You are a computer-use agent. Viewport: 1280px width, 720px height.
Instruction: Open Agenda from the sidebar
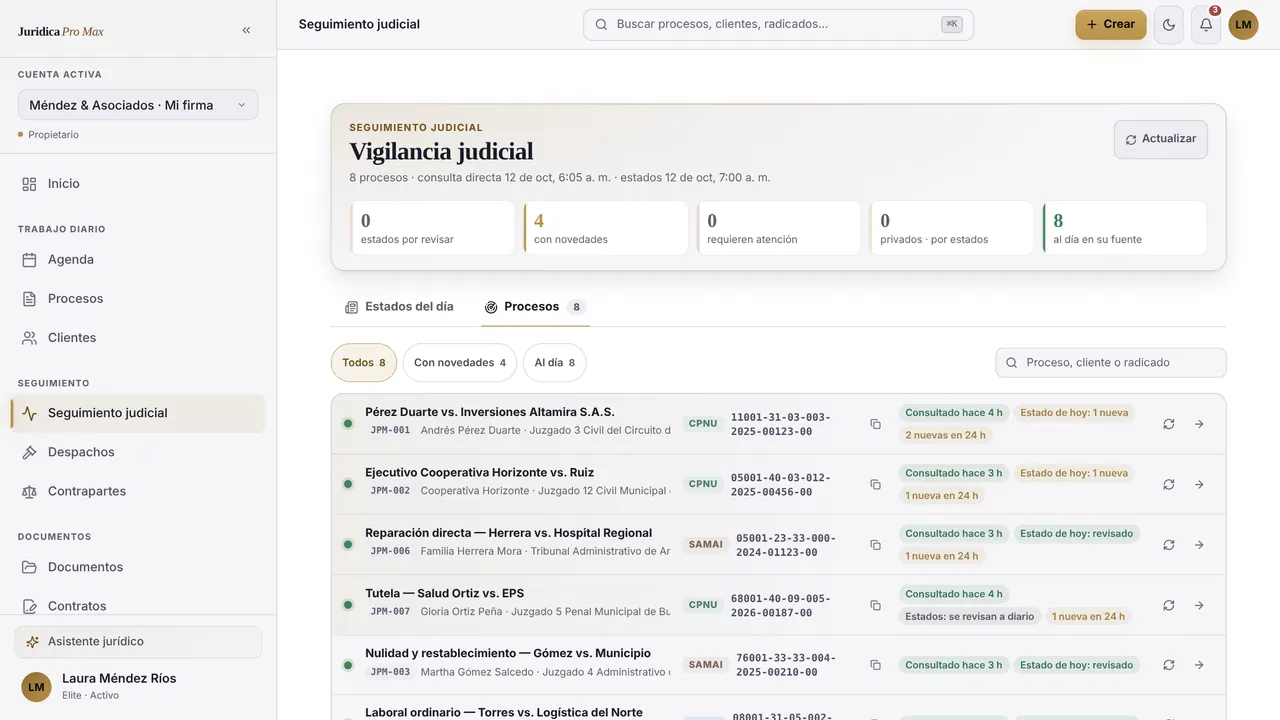[138, 260]
